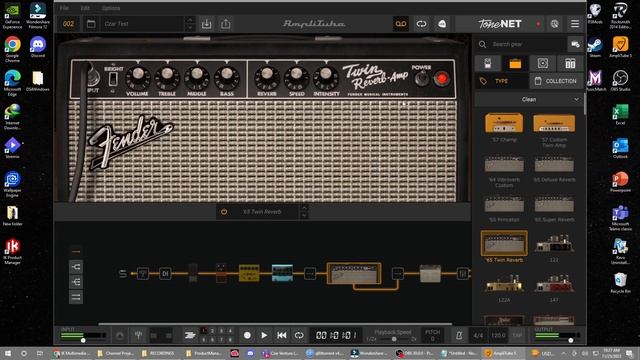
Task: Click the tuner block in signal chain
Action: [x=143, y=273]
